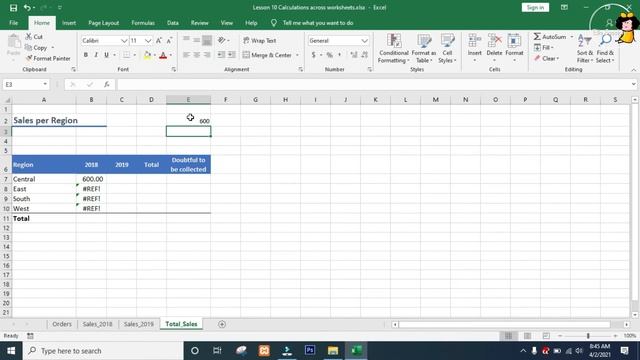Select column header E

click(188, 100)
